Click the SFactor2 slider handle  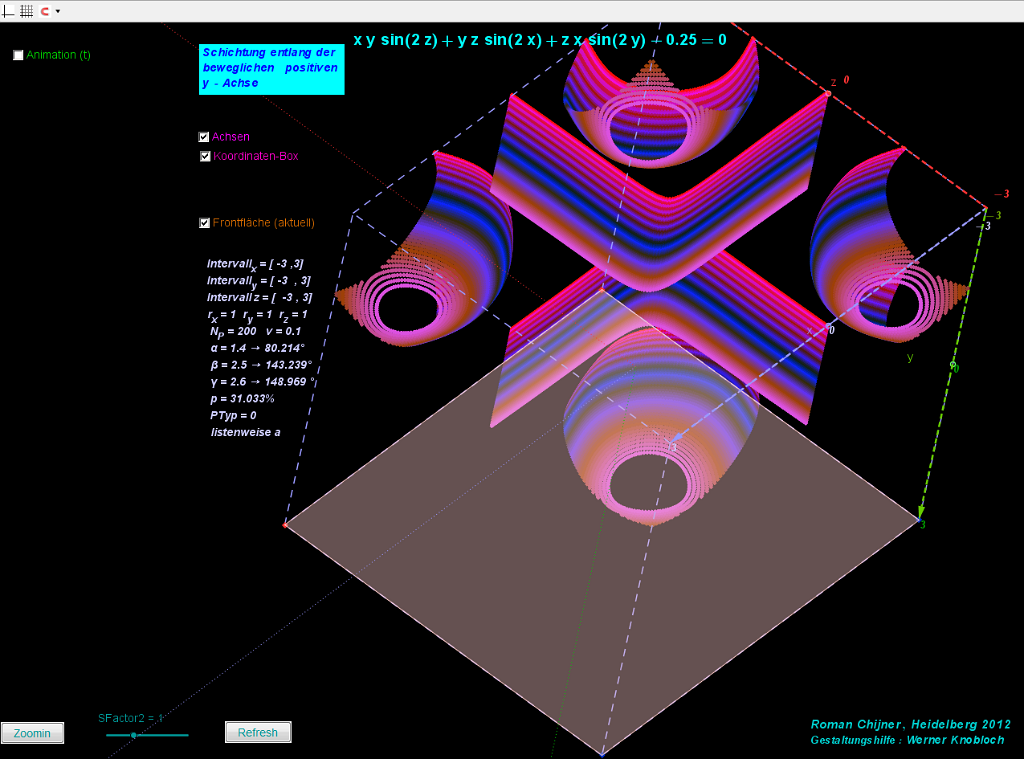click(x=133, y=735)
